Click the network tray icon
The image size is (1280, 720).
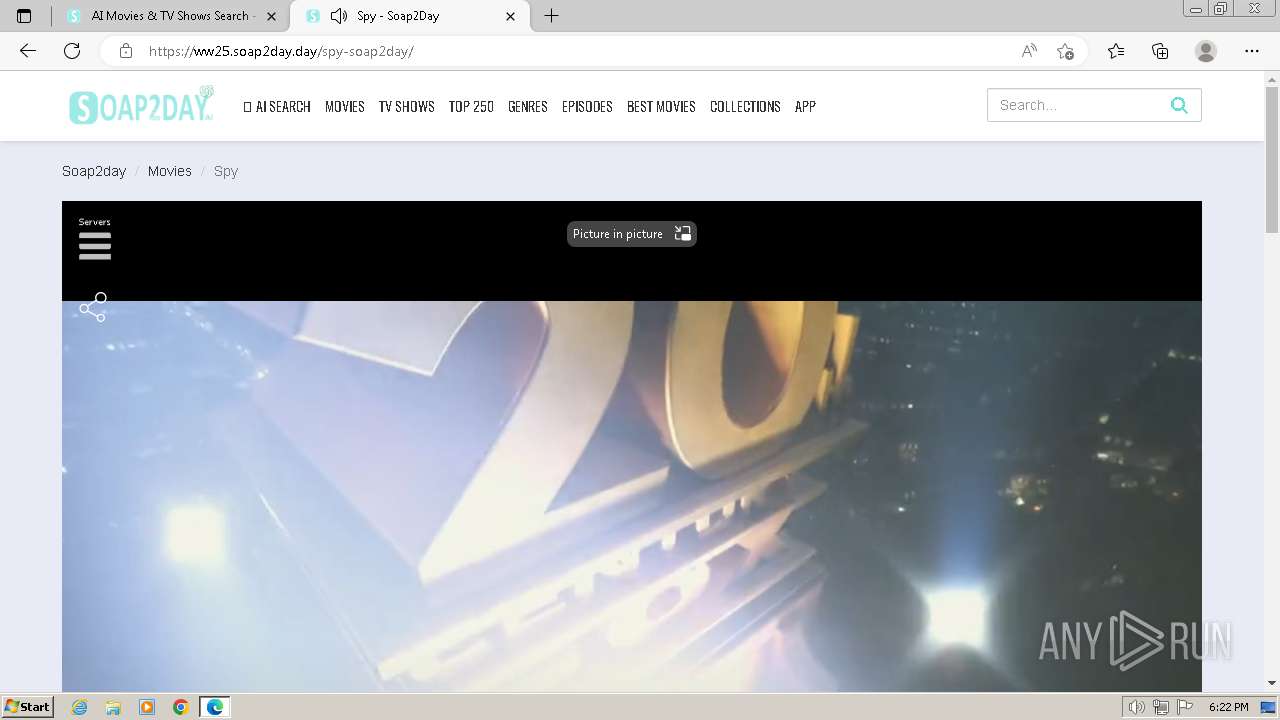pyautogui.click(x=1161, y=707)
